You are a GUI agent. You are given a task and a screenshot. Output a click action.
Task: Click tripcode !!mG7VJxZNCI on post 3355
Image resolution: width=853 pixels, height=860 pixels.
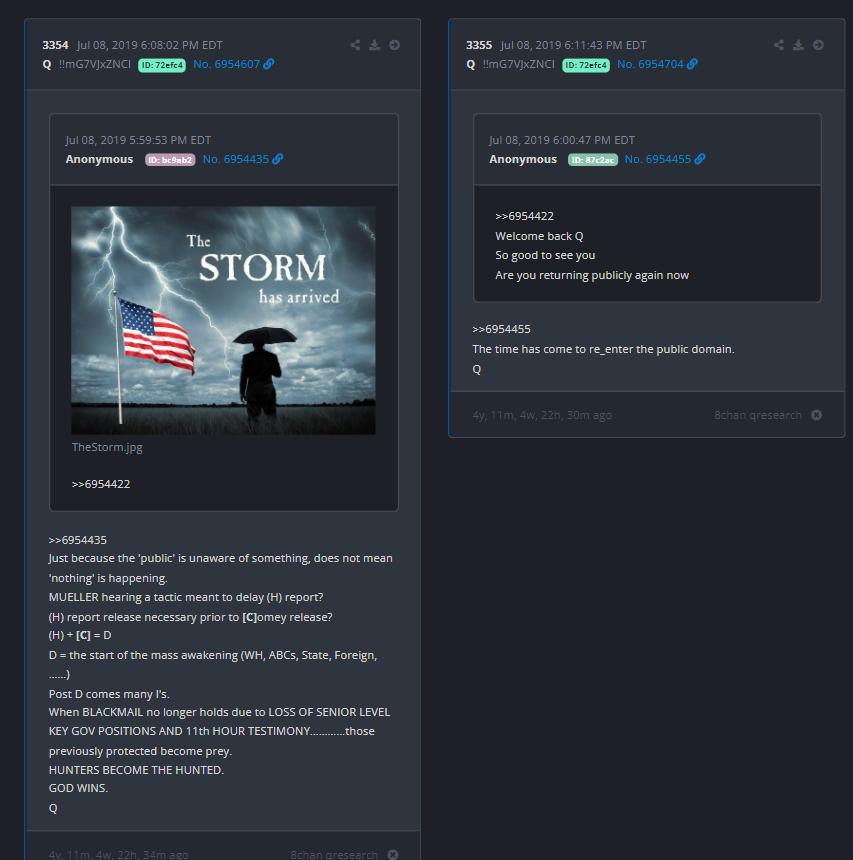[518, 64]
